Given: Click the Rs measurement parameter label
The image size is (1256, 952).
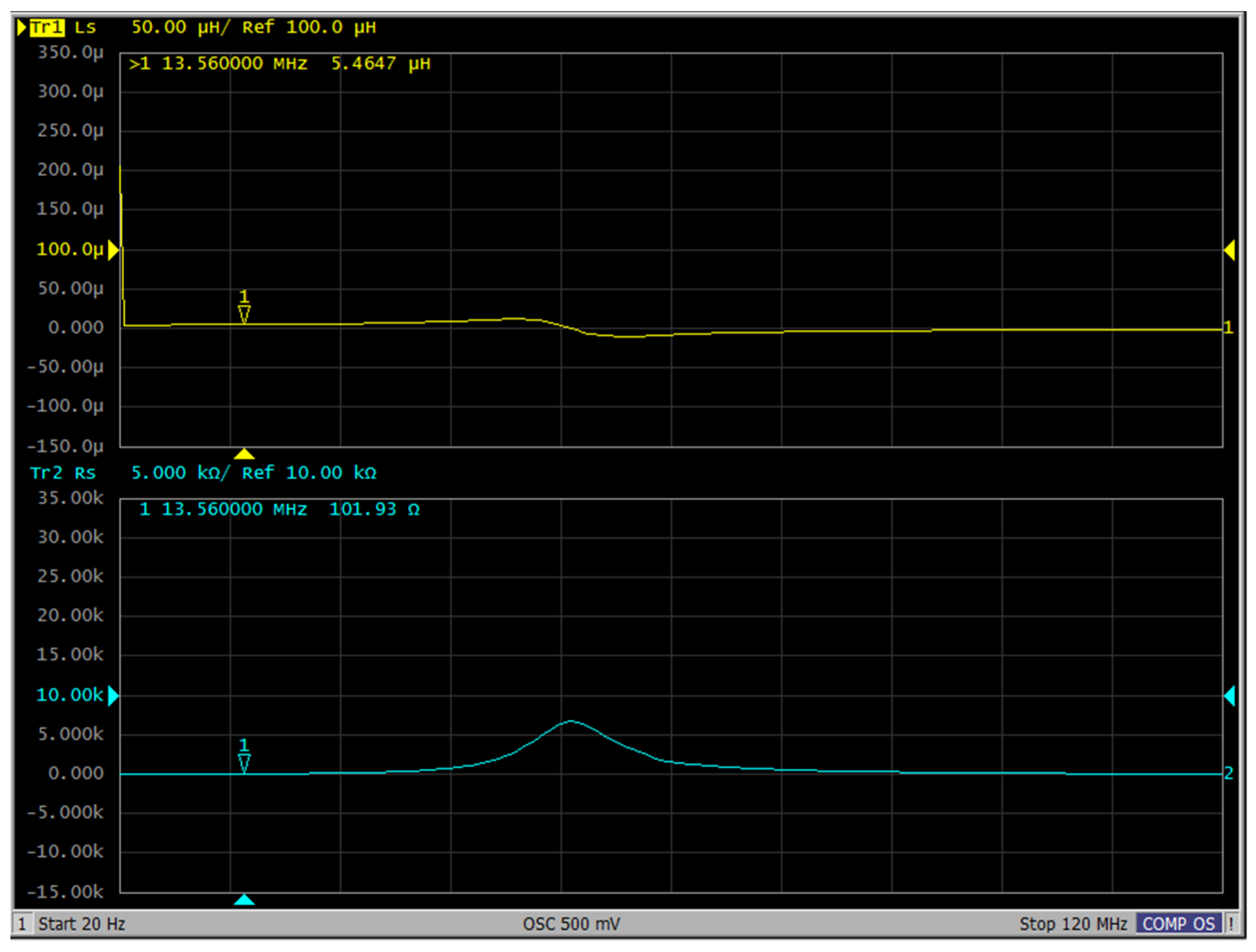Looking at the screenshot, I should [x=85, y=473].
